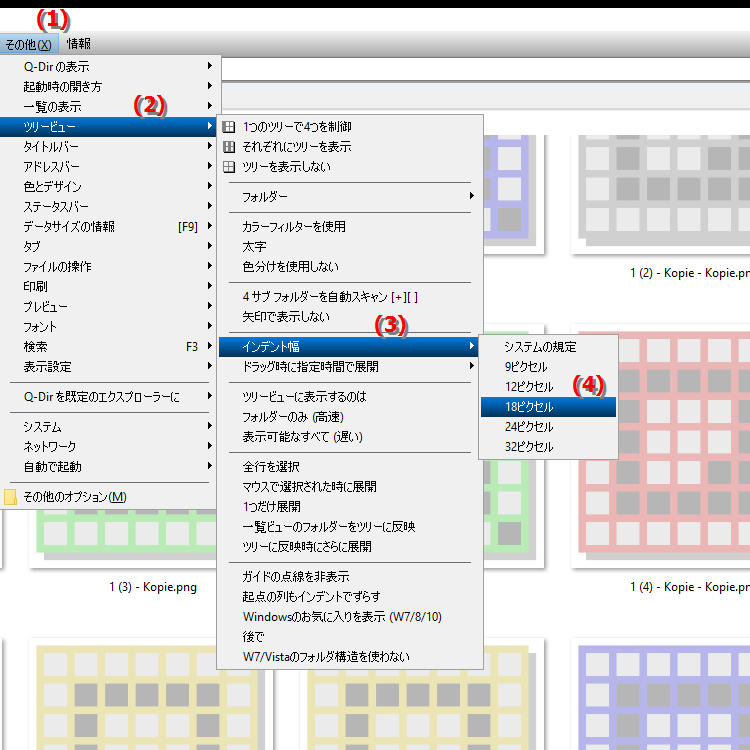This screenshot has width=750, height=750.
Task: Choose ツリーを表示しない
Action: click(x=350, y=167)
